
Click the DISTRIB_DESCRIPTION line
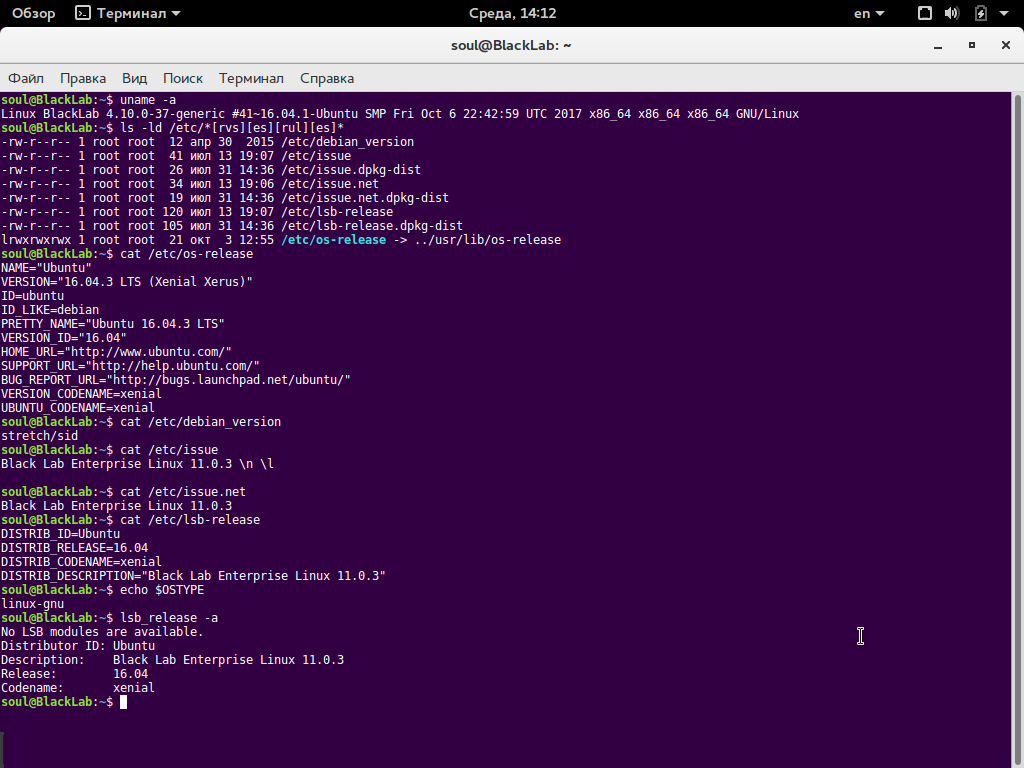tap(193, 576)
